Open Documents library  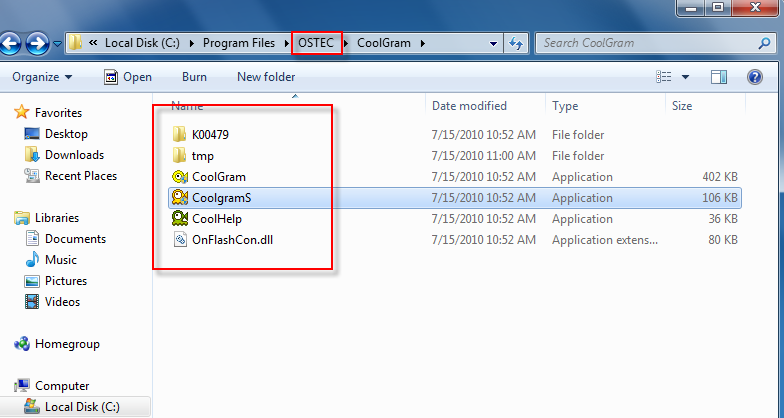tap(76, 239)
